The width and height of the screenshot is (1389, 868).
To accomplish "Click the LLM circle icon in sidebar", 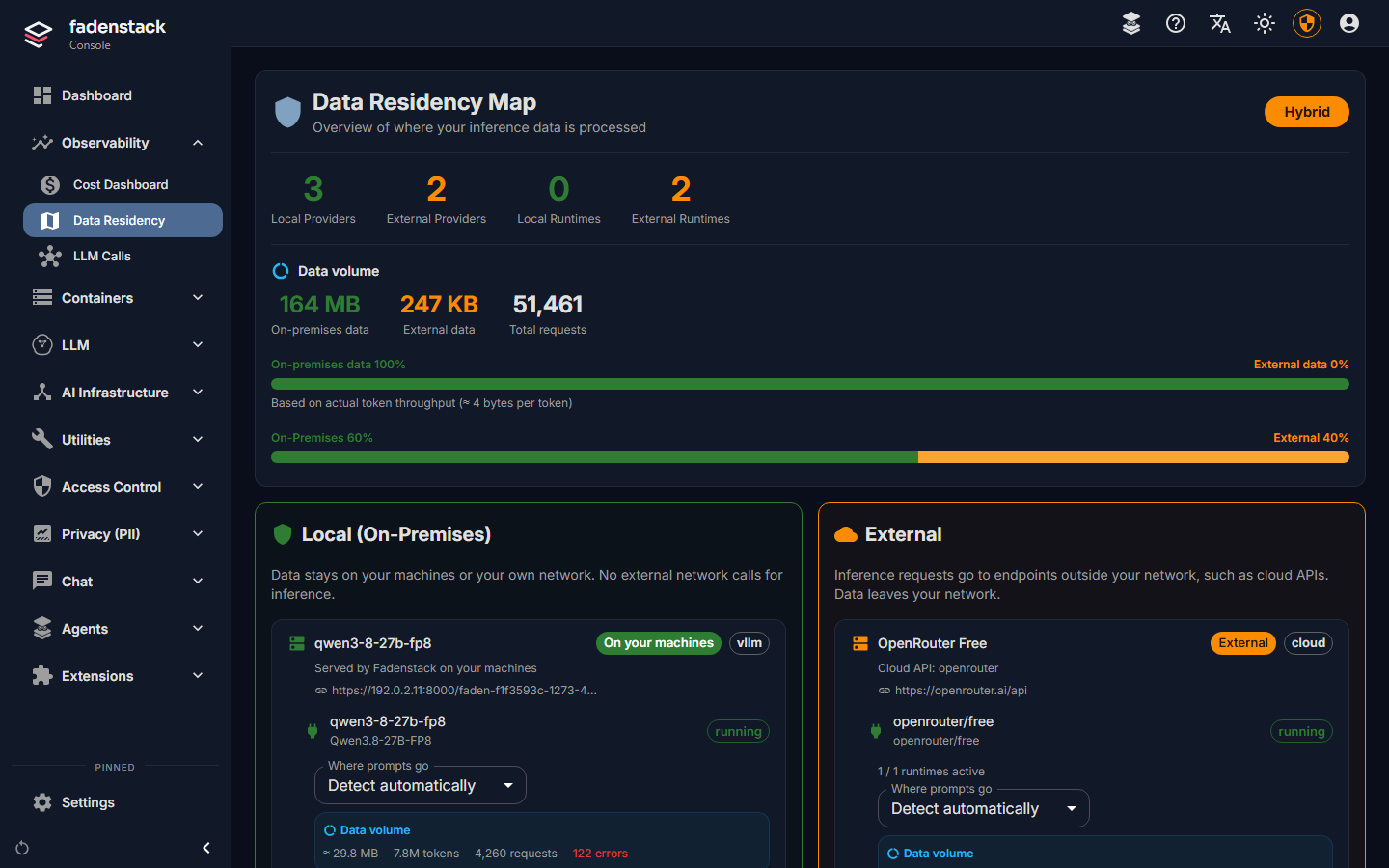I will [42, 345].
